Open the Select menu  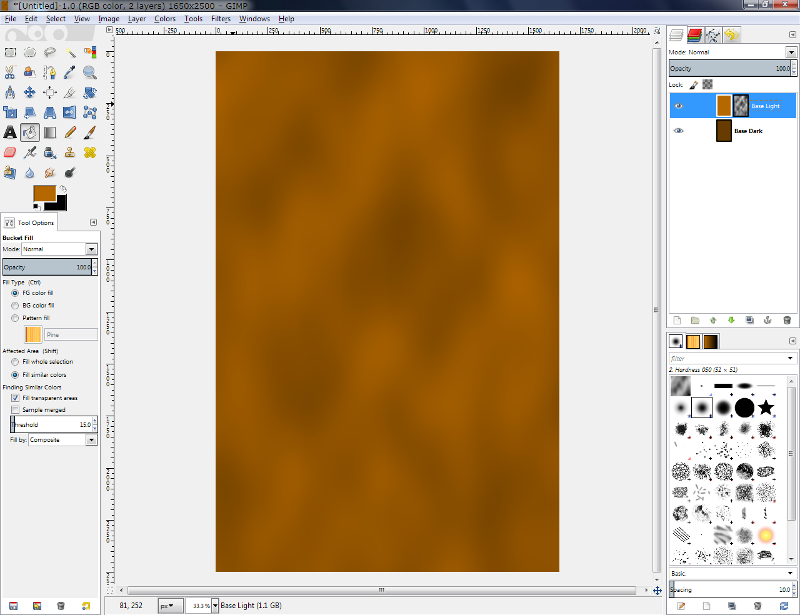(56, 18)
